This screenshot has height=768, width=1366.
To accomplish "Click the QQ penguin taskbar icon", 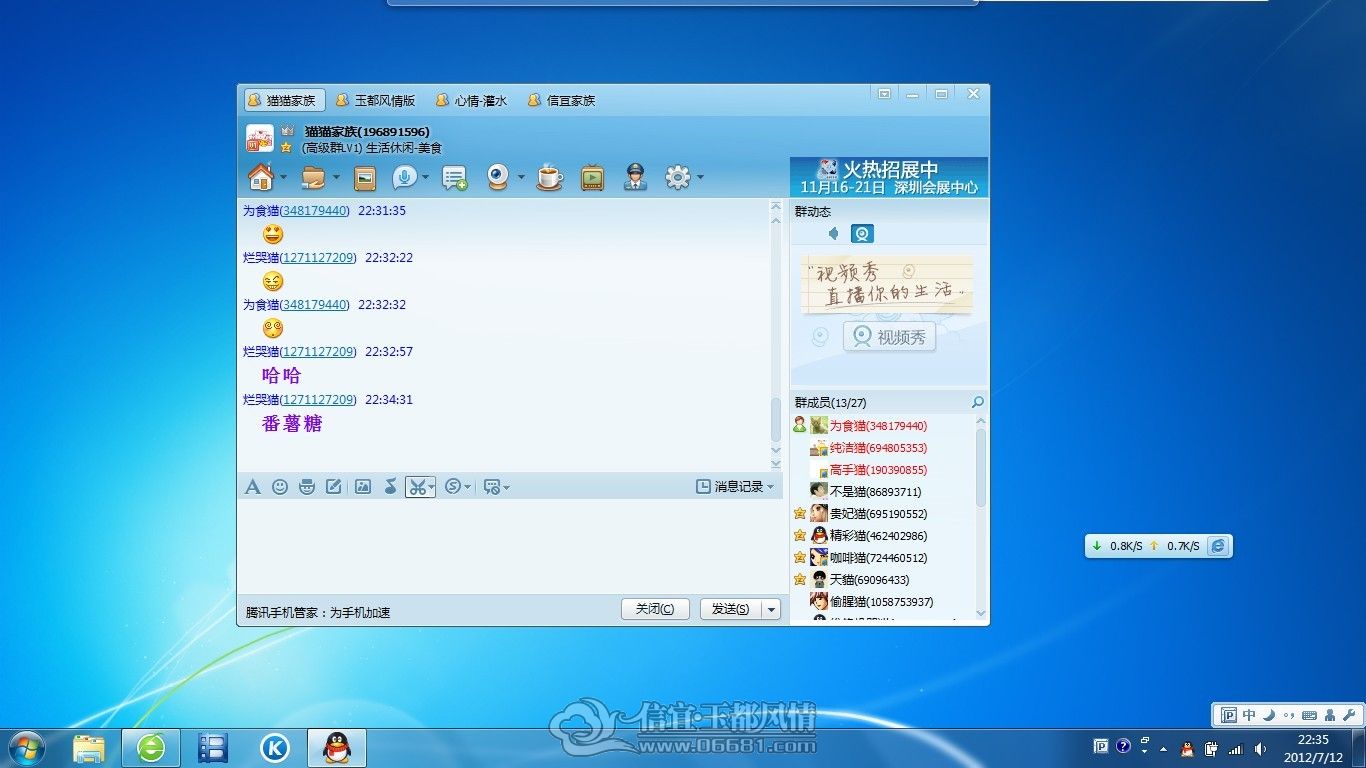I will point(337,747).
